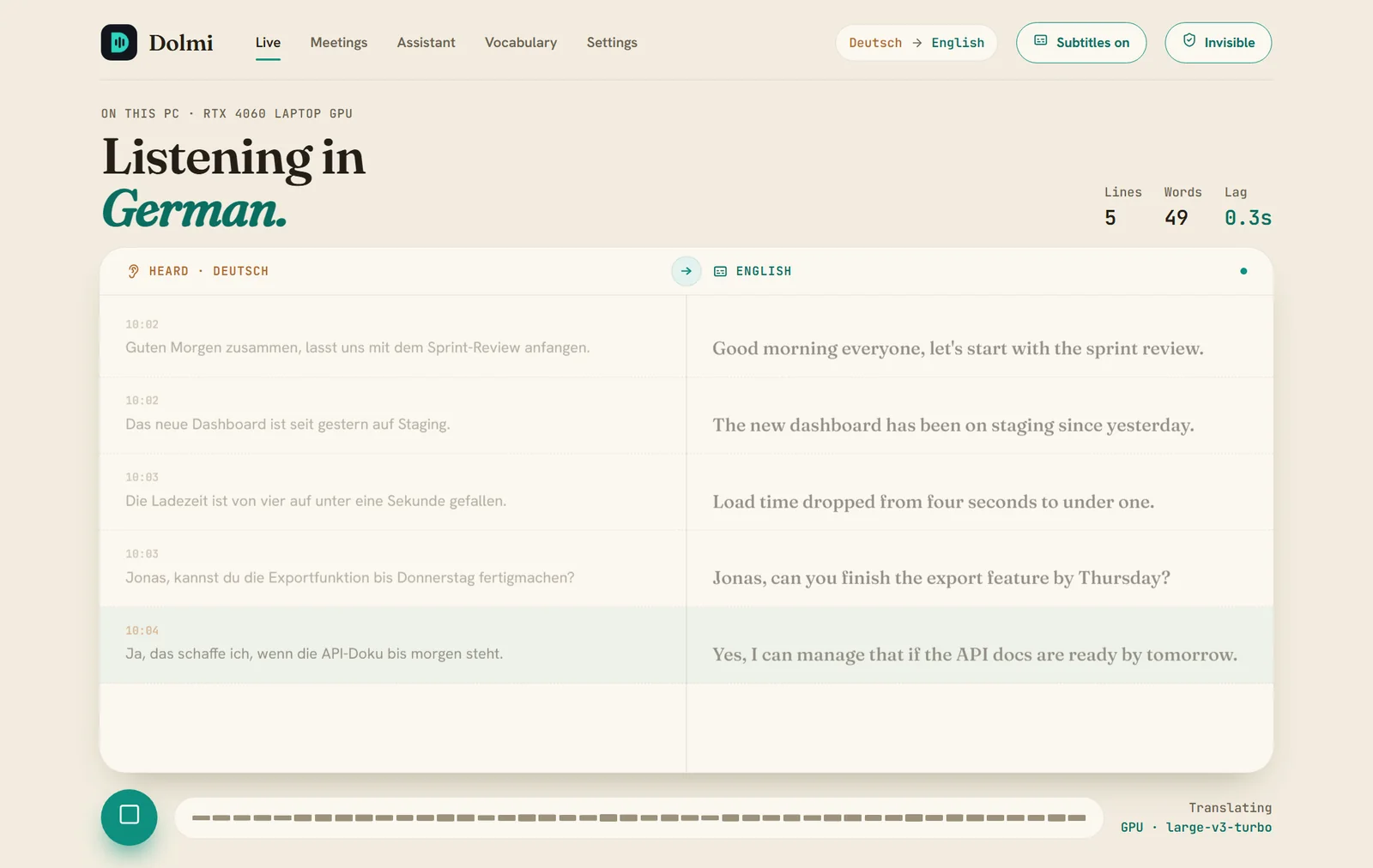Open the Deutsch to English language selector
Screen dimensions: 1373x868
point(916,43)
